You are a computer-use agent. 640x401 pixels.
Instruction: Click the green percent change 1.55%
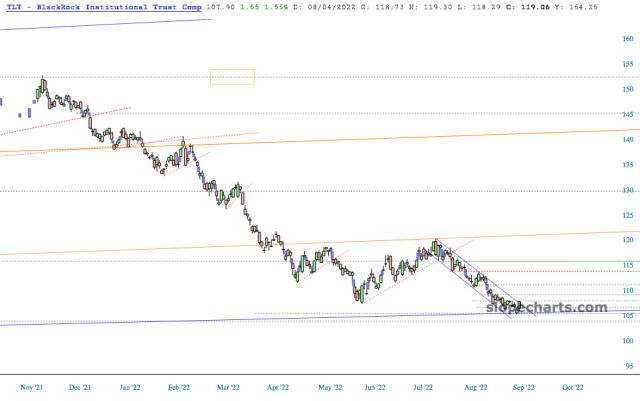coord(275,7)
